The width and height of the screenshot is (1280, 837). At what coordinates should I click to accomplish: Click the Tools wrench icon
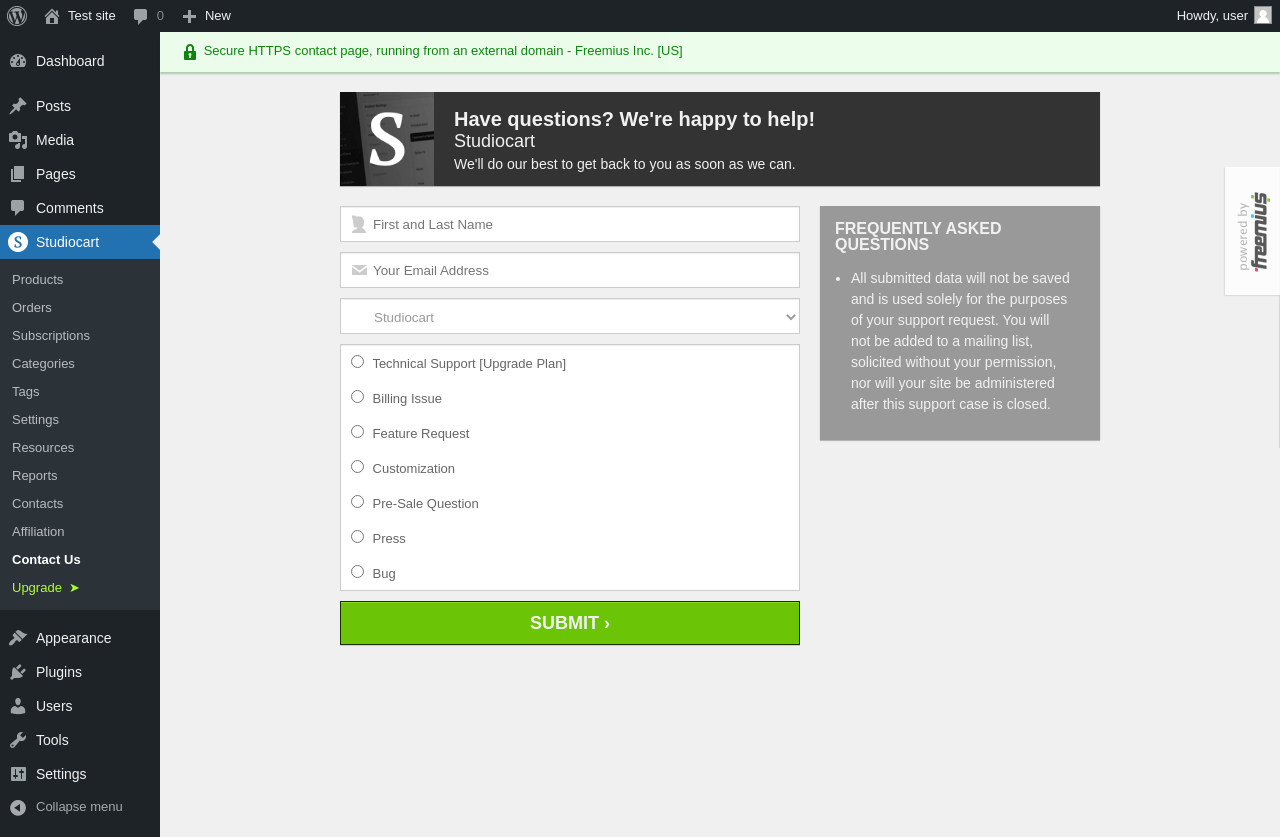[18, 740]
